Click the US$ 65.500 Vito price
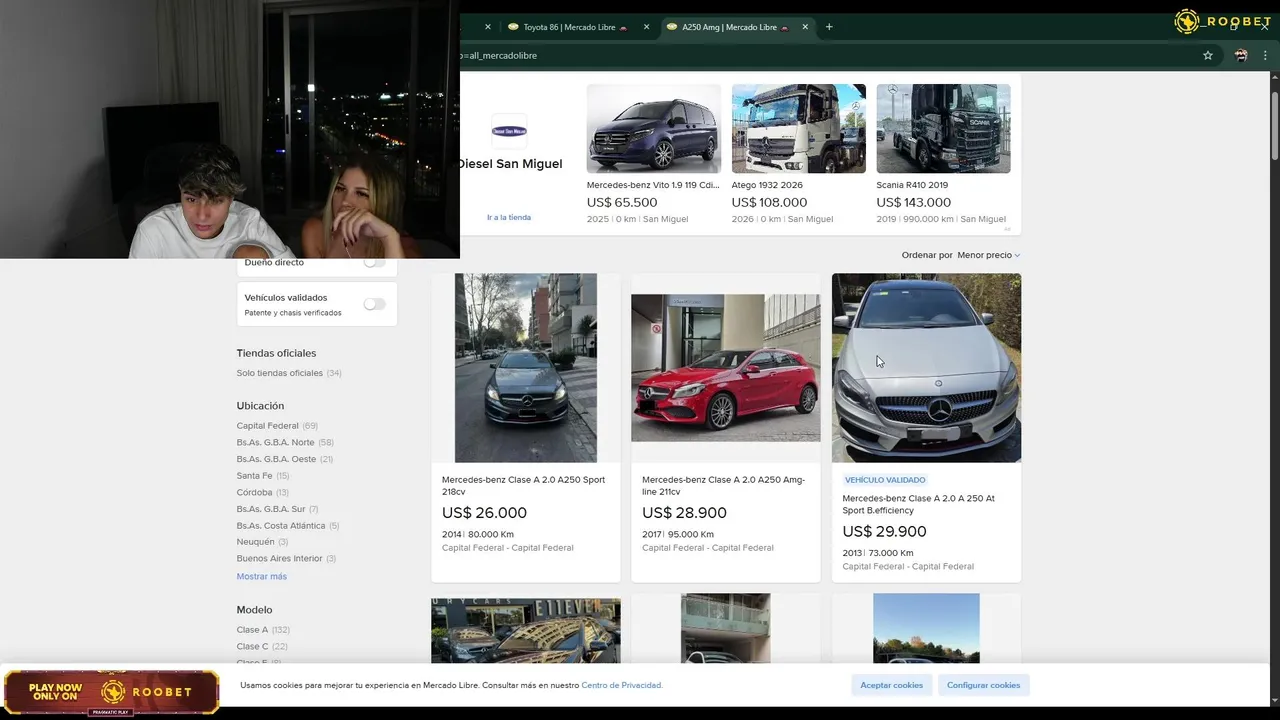Screen dimensions: 1280x720 [622, 202]
